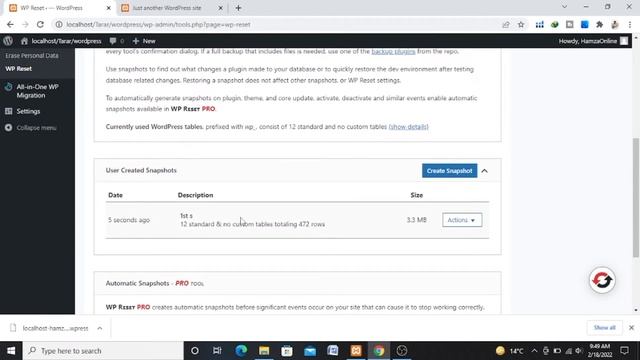The image size is (640, 360).
Task: Collapse the admin sidebar menu
Action: 31,128
